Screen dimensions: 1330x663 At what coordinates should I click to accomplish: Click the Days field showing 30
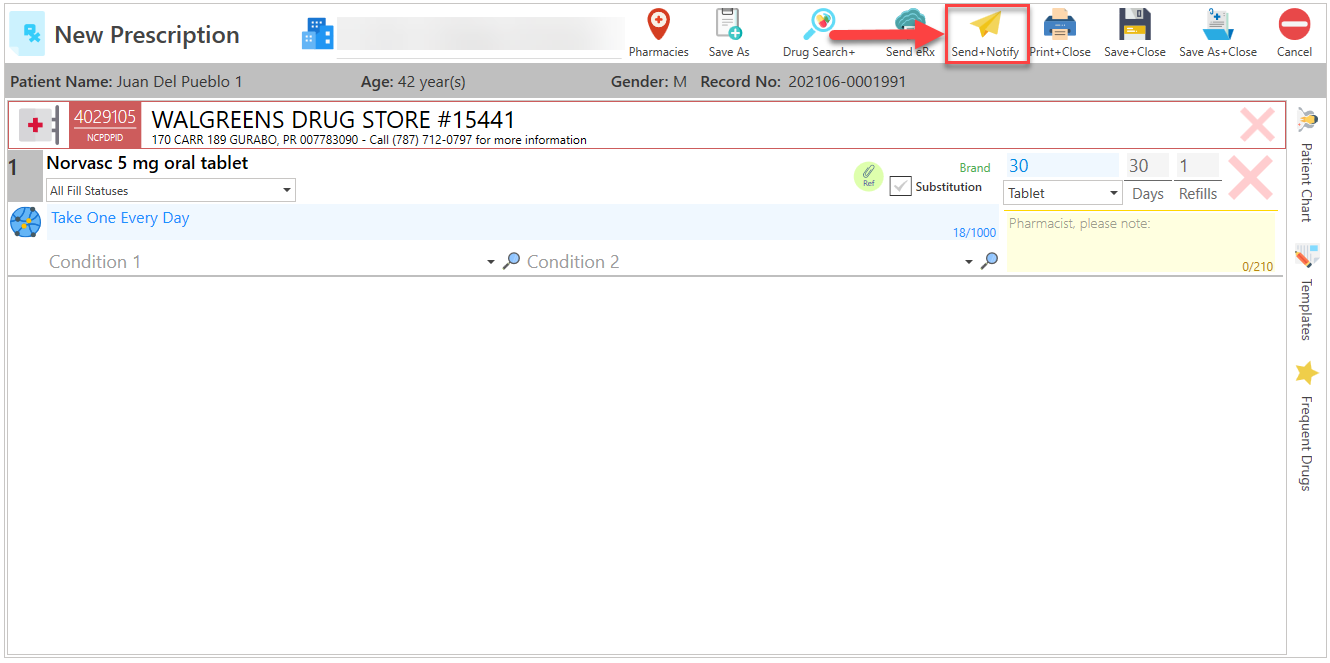[x=1147, y=166]
